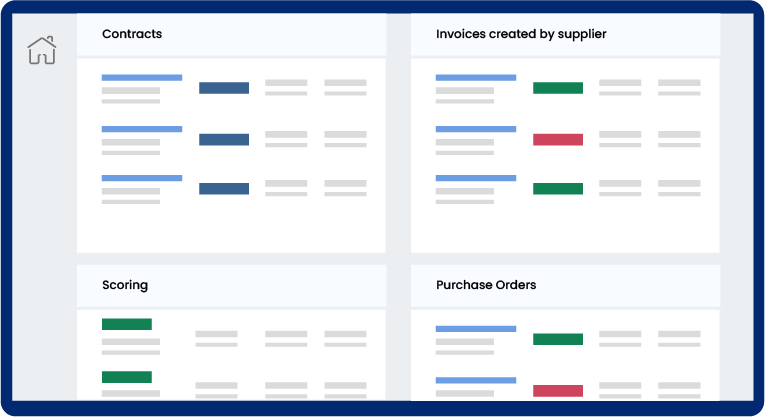Image resolution: width=765 pixels, height=417 pixels.
Task: Click the green status badge in Purchase Orders
Action: coord(558,339)
